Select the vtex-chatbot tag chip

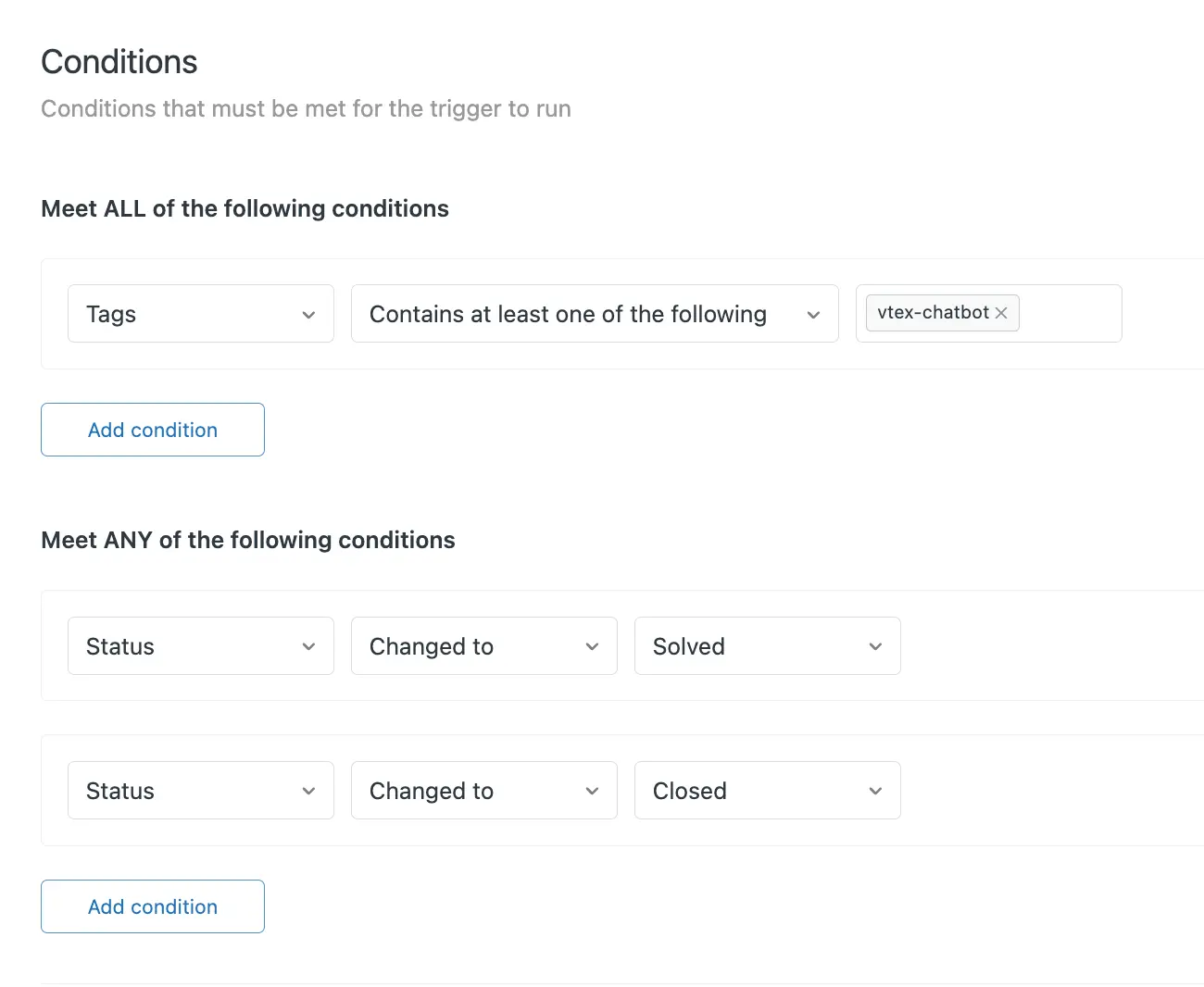(x=932, y=313)
